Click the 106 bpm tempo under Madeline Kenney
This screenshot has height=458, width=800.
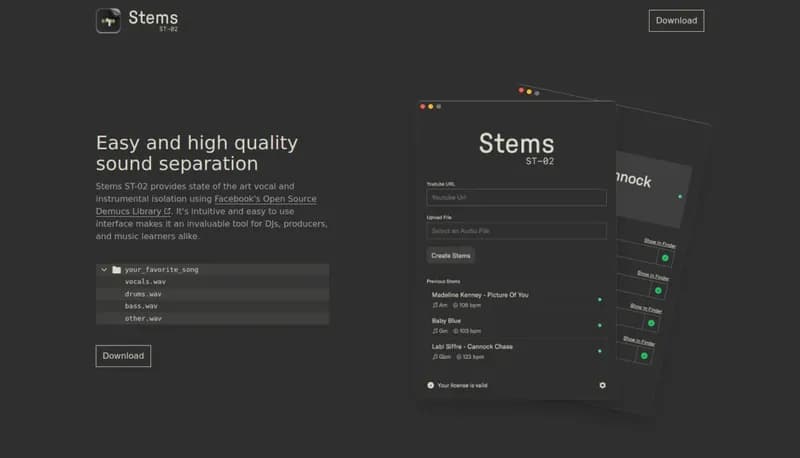[x=467, y=305]
